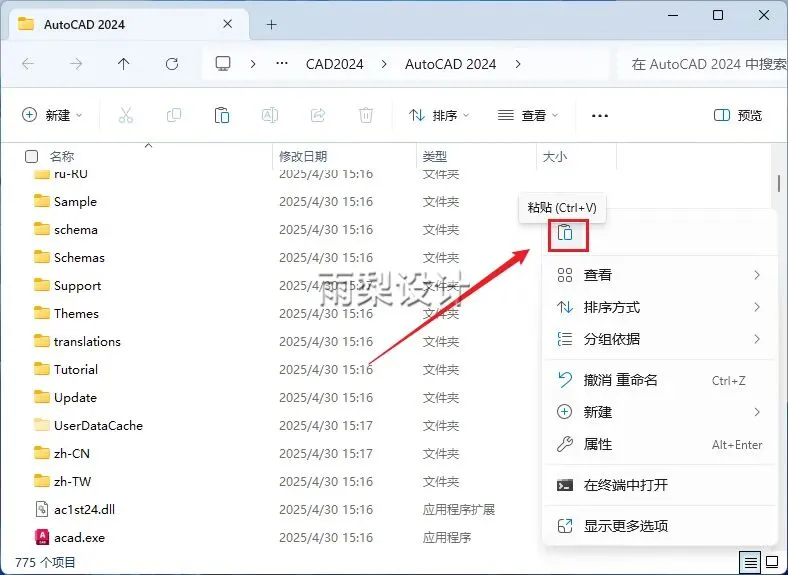788x575 pixels.
Task: Open the 排序 (Sort) dropdown in toolbar
Action: point(439,116)
